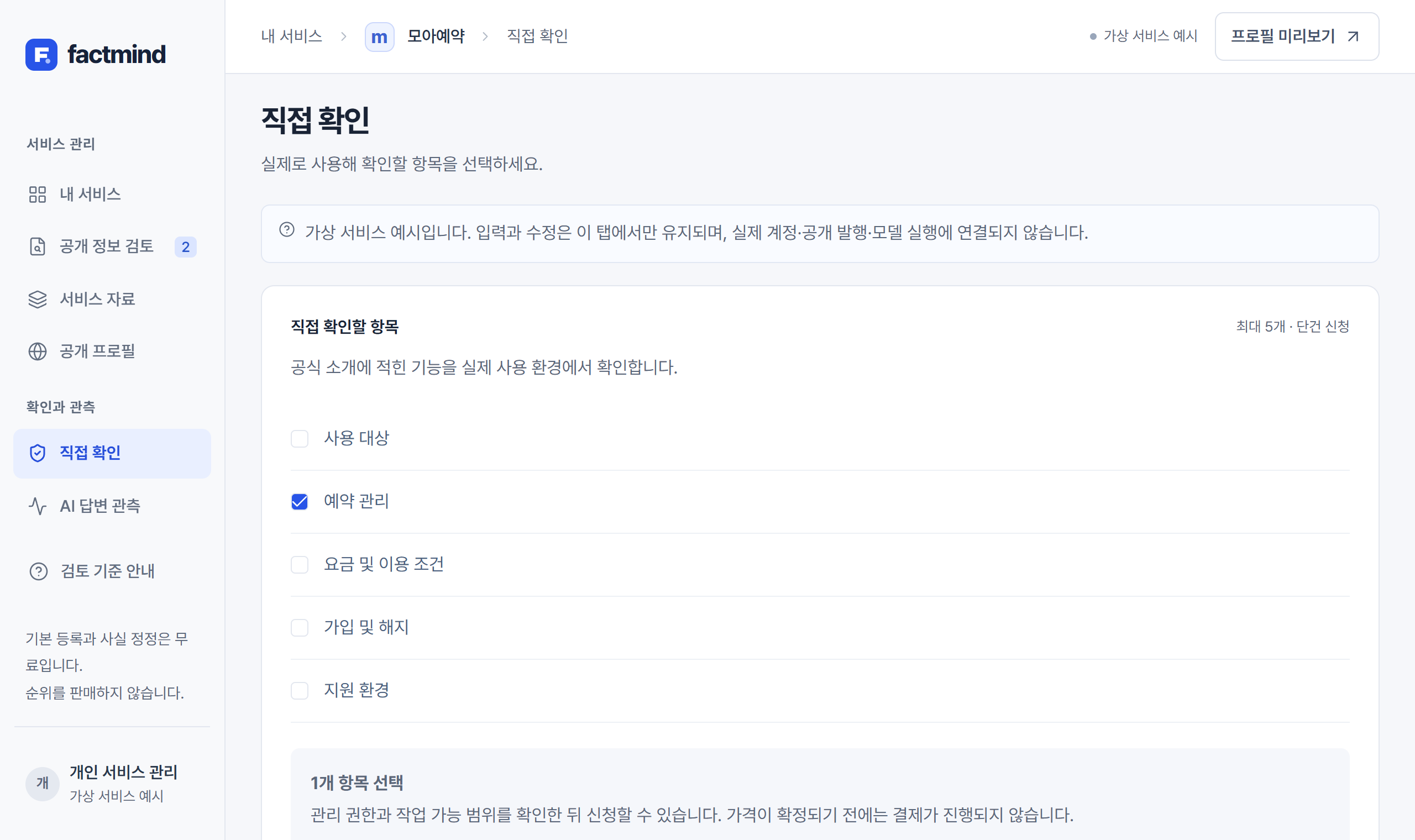Uncheck the 예약 관리 checkbox
This screenshot has width=1415, height=840.
(x=300, y=501)
